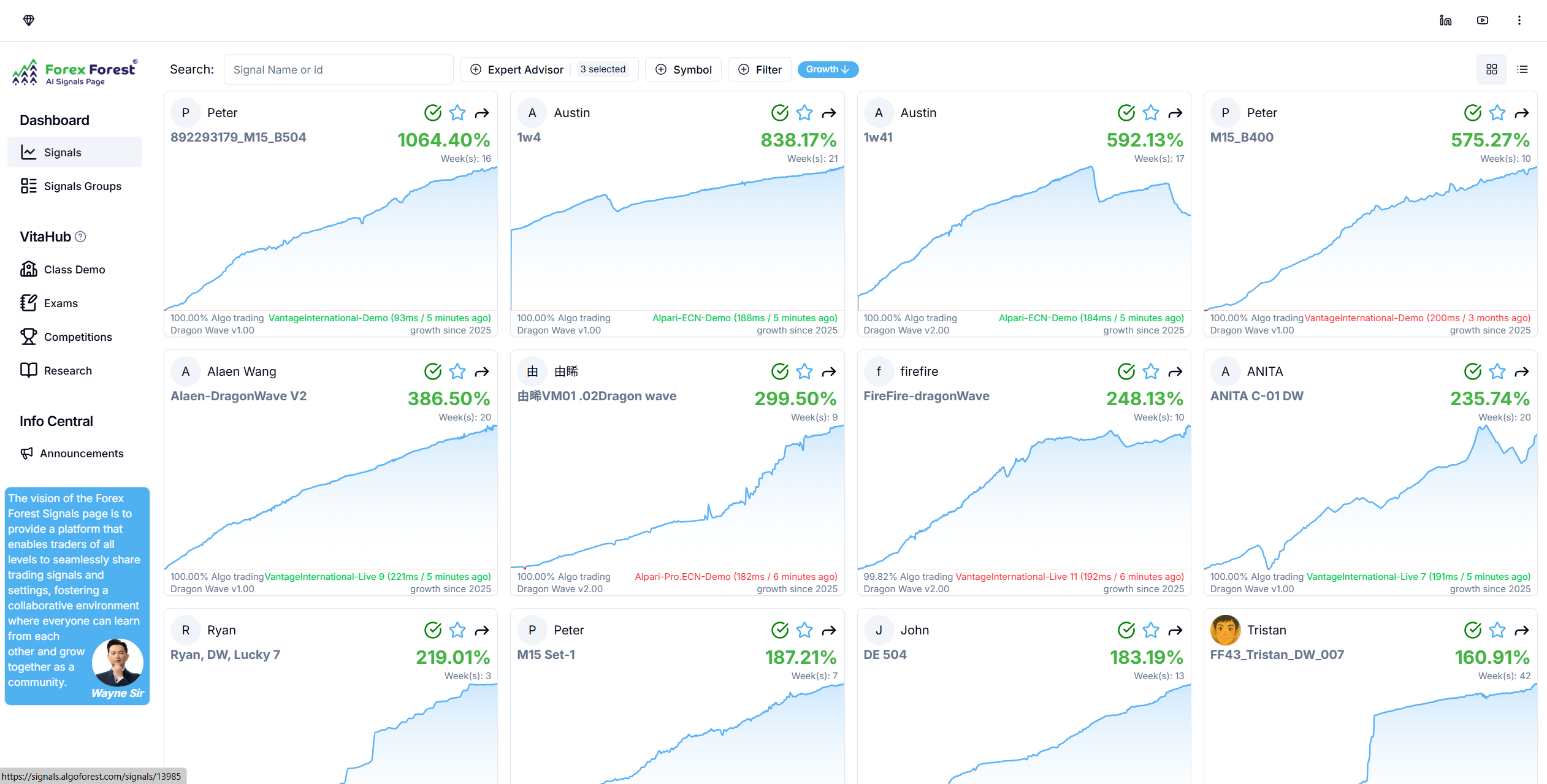Star the FireFire-dragonWave signal
The height and width of the screenshot is (784, 1547).
[x=1151, y=371]
